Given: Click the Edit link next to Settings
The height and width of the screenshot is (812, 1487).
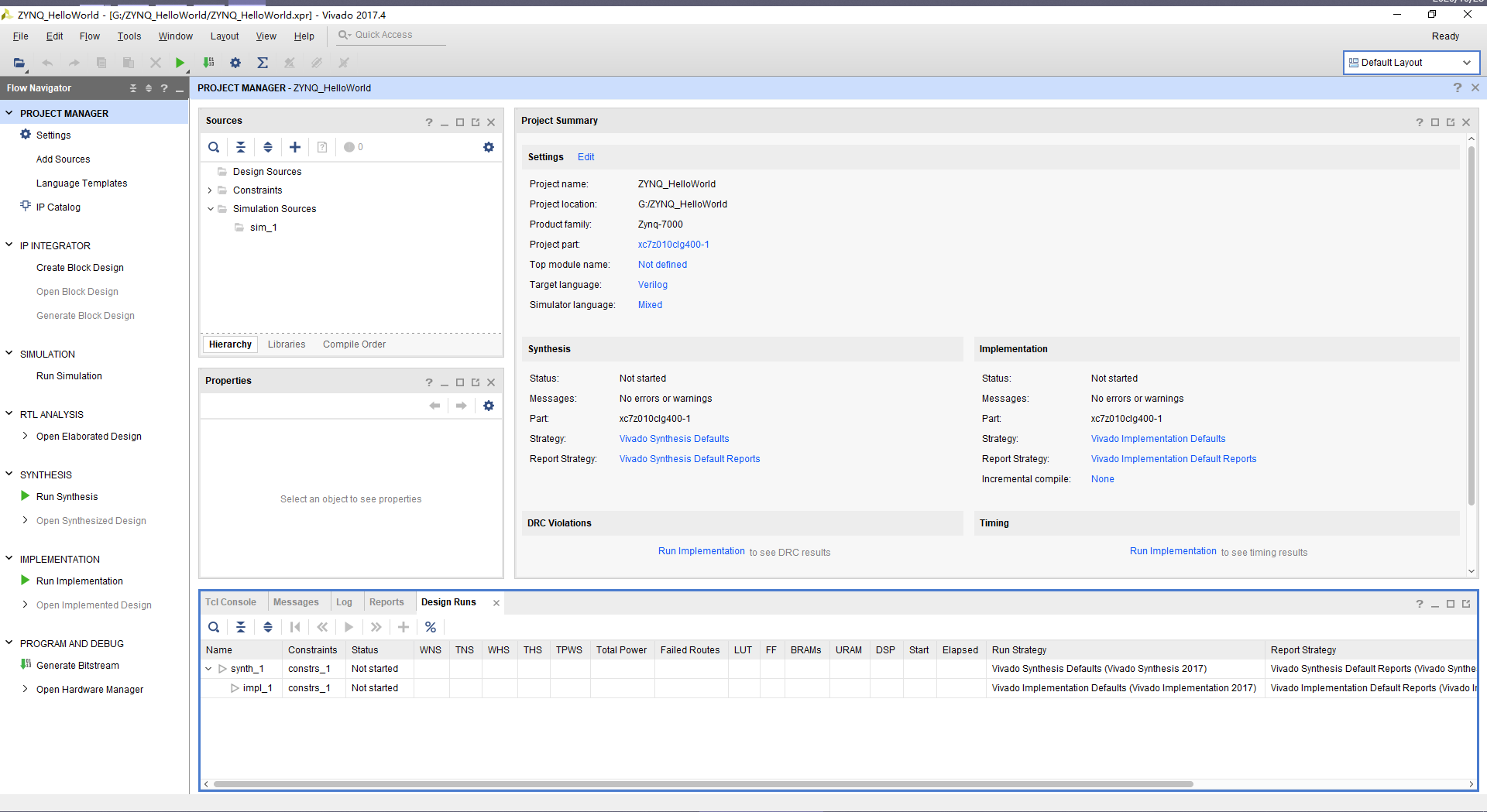Looking at the screenshot, I should click(x=586, y=157).
